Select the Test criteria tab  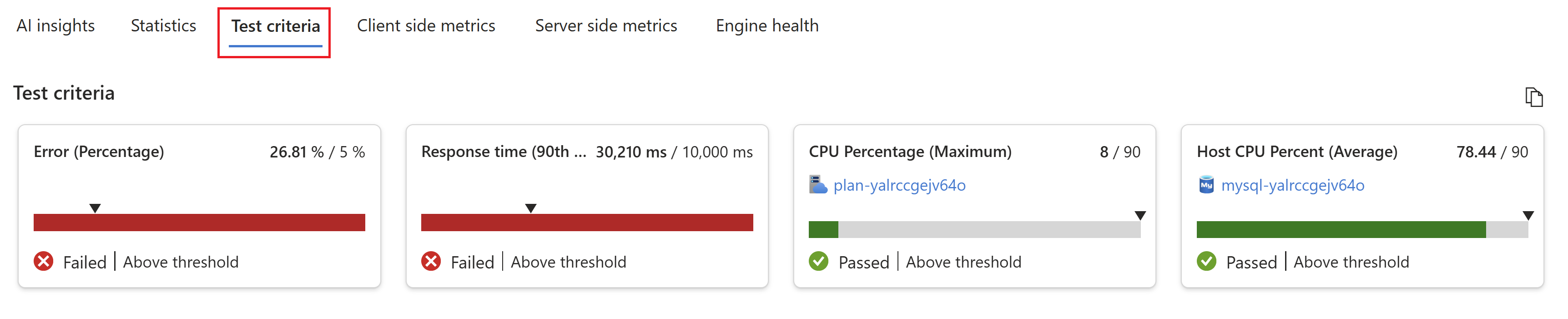[x=275, y=25]
